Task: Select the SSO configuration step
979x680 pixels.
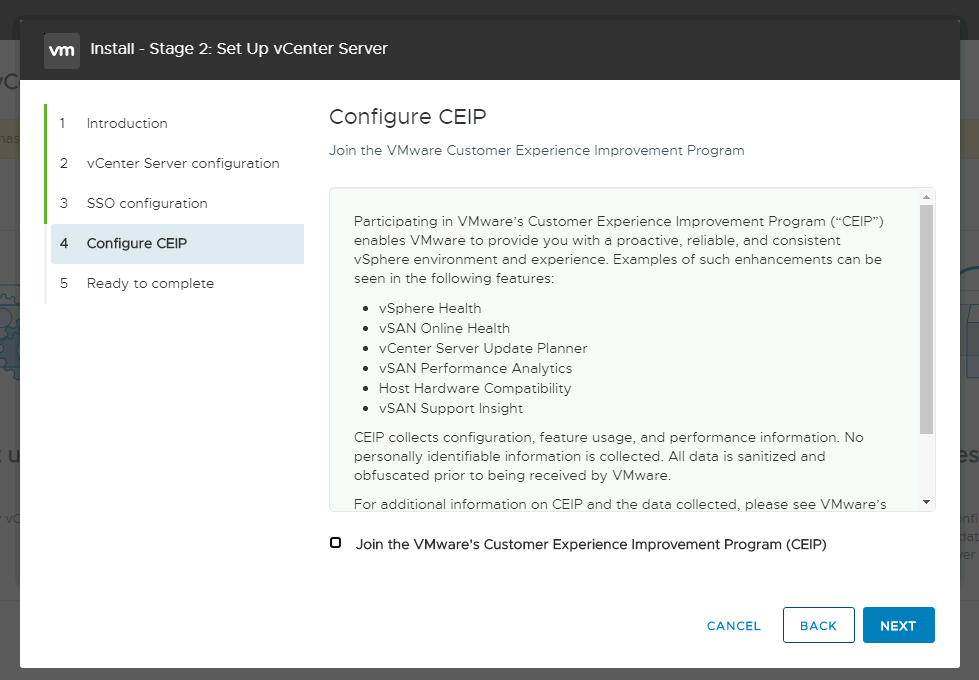Action: point(147,204)
